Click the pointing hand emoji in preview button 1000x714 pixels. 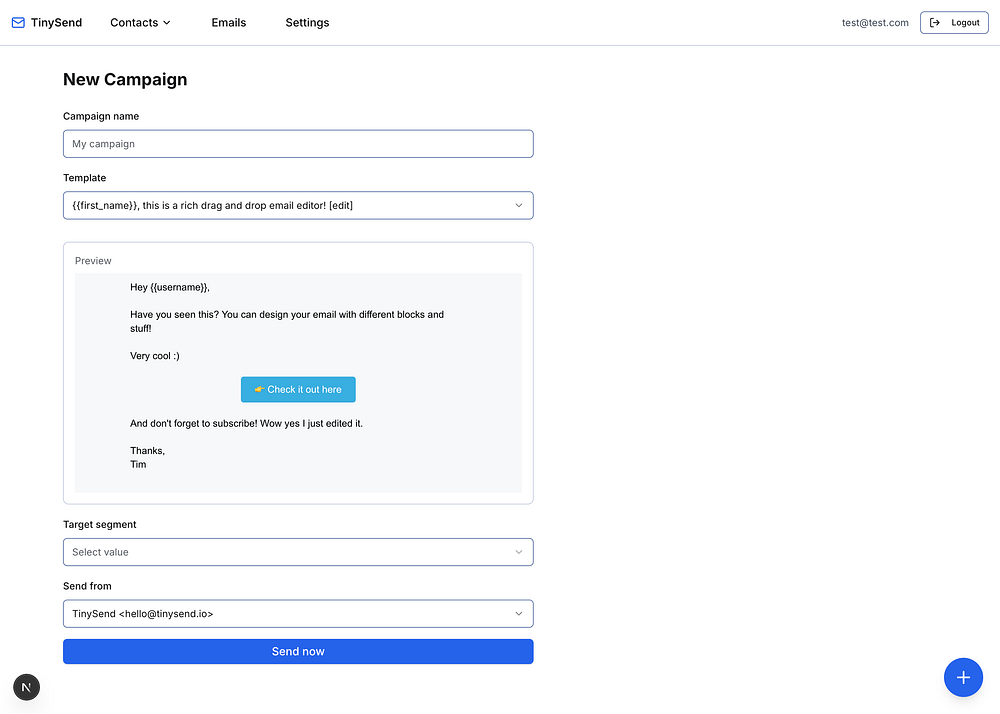[x=259, y=390]
